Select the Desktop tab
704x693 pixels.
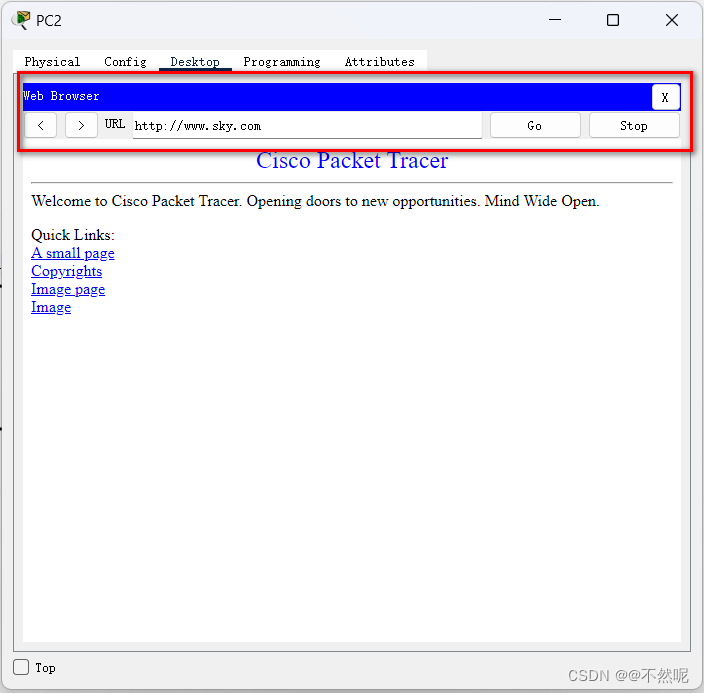[x=195, y=62]
